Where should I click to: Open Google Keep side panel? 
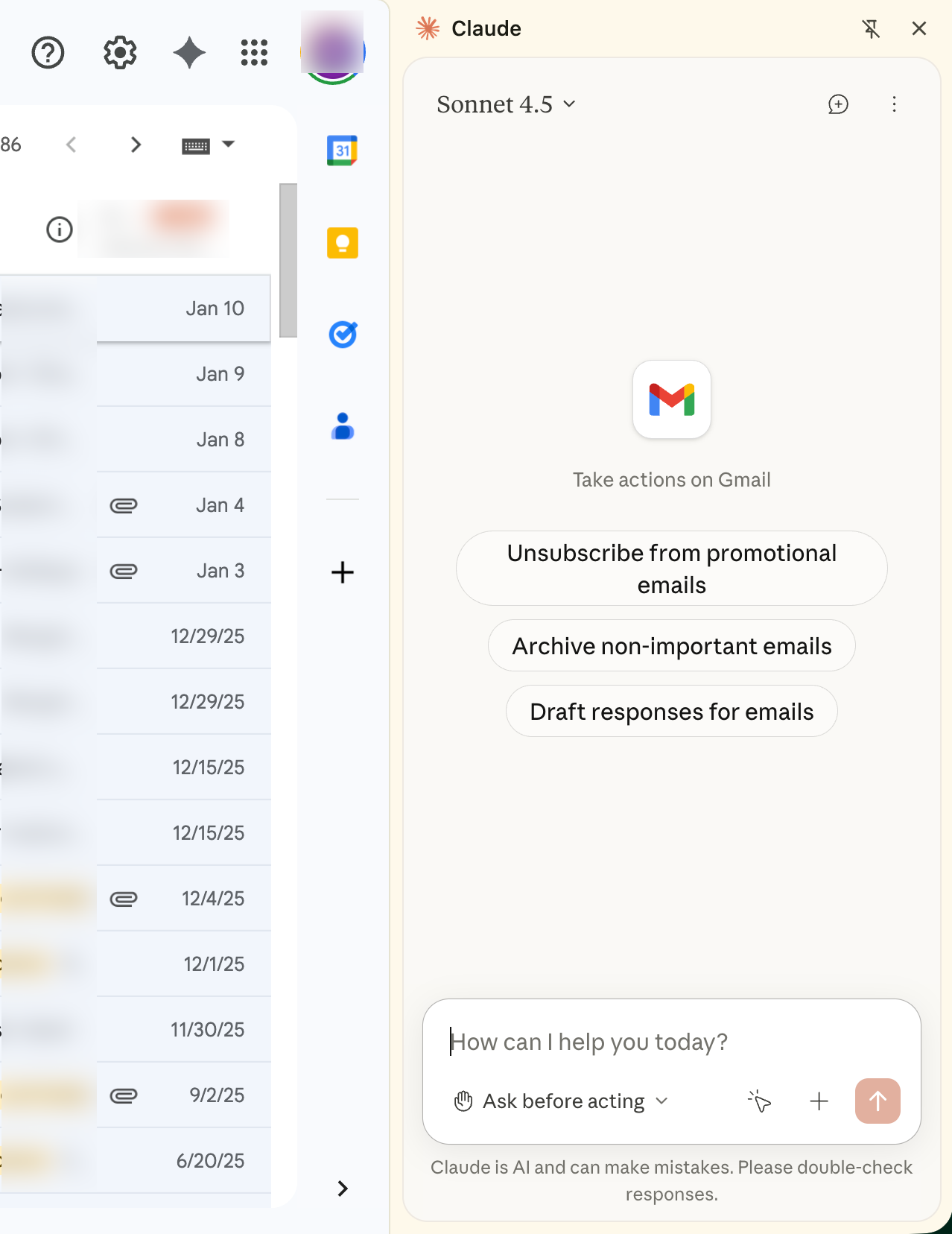343,243
